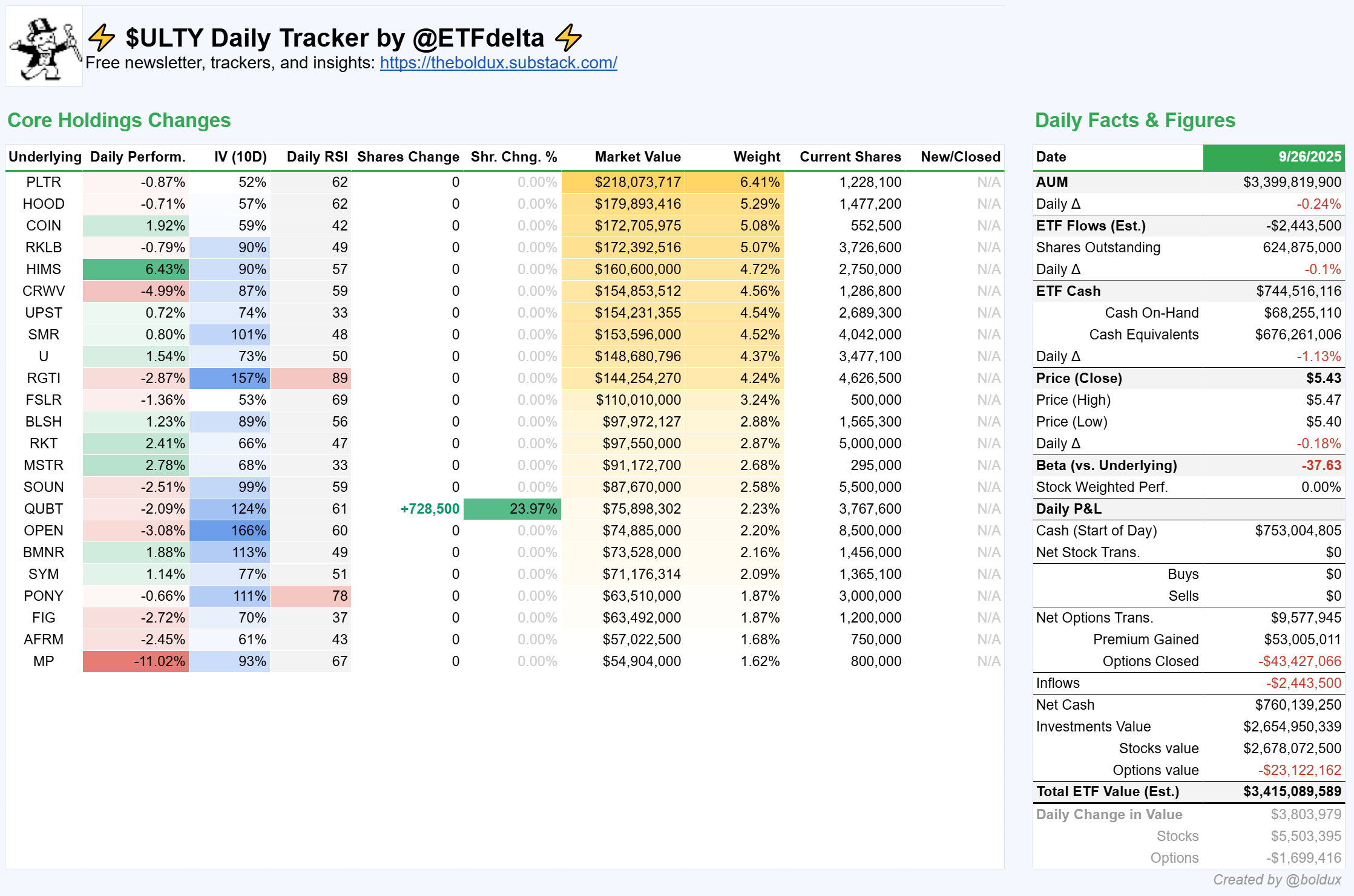Click the Beta (vs. Underlying) -37.63 value
This screenshot has width=1354, height=896.
click(x=1321, y=465)
